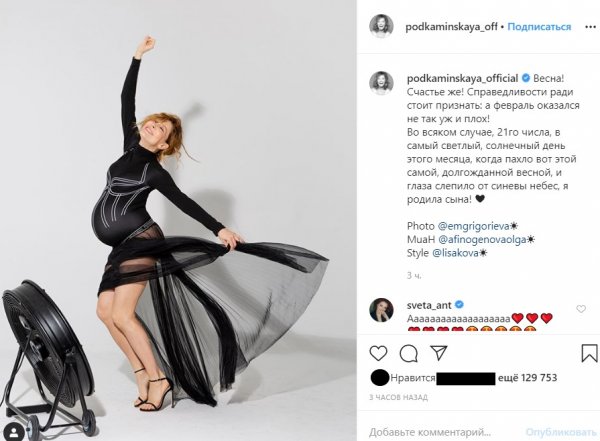Open @afinogenovaolga profile link

click(482, 240)
